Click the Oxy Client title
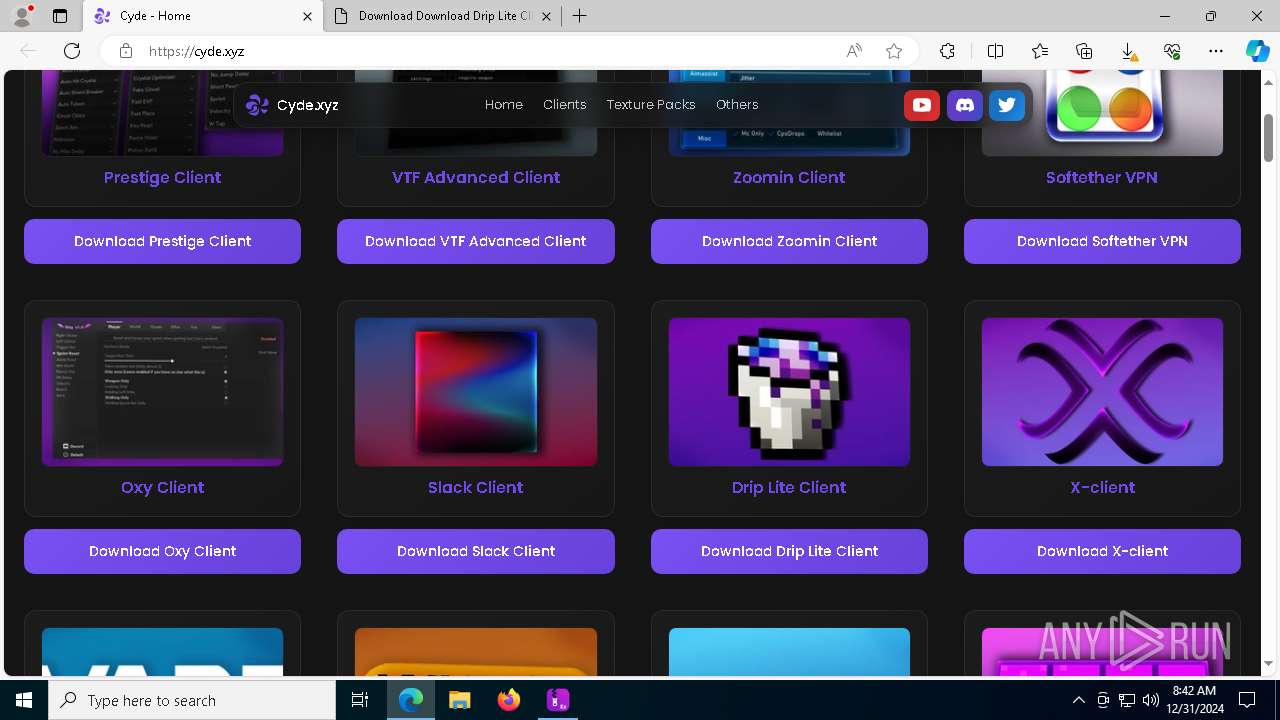 [162, 487]
